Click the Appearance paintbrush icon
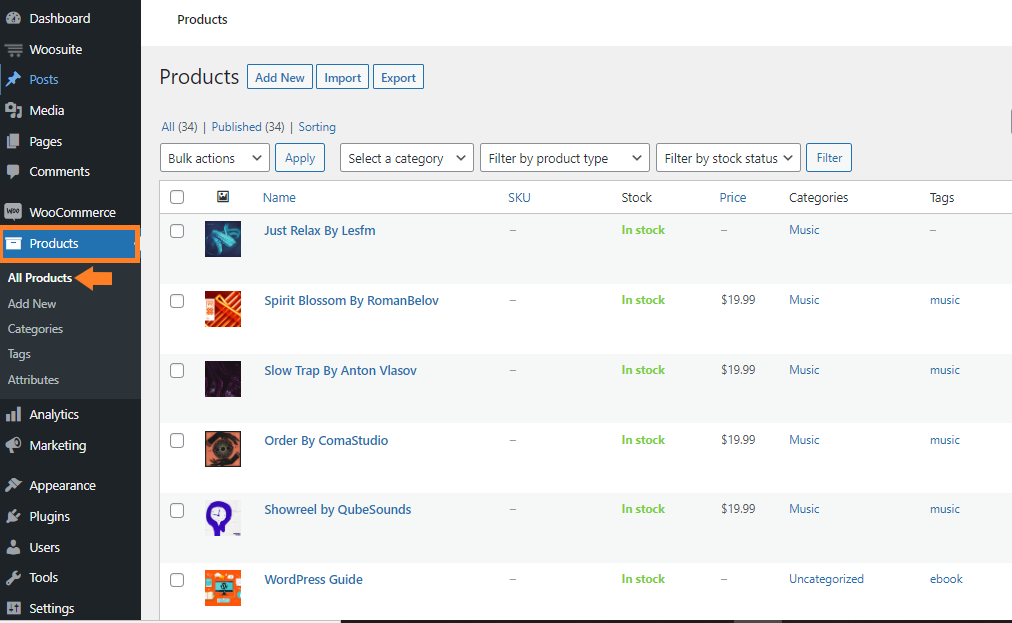The height and width of the screenshot is (623, 1012). pyautogui.click(x=14, y=485)
